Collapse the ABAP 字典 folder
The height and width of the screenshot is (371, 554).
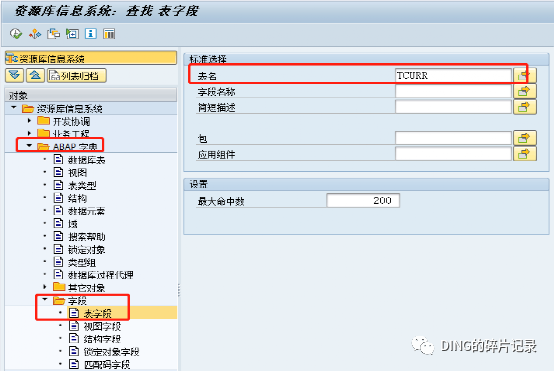[x=29, y=146]
